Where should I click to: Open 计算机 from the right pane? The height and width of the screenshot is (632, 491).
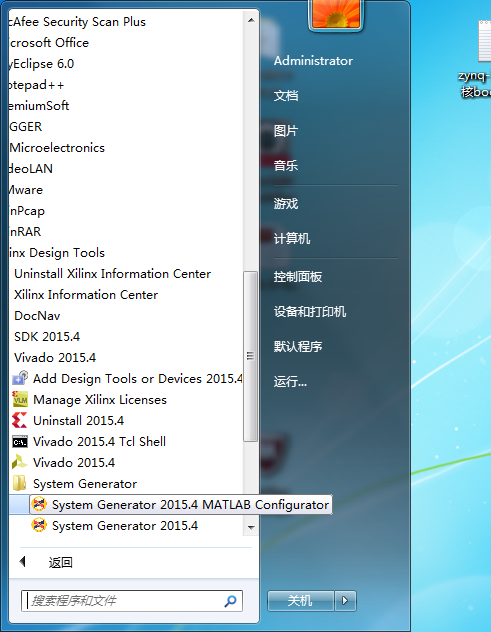[292, 239]
